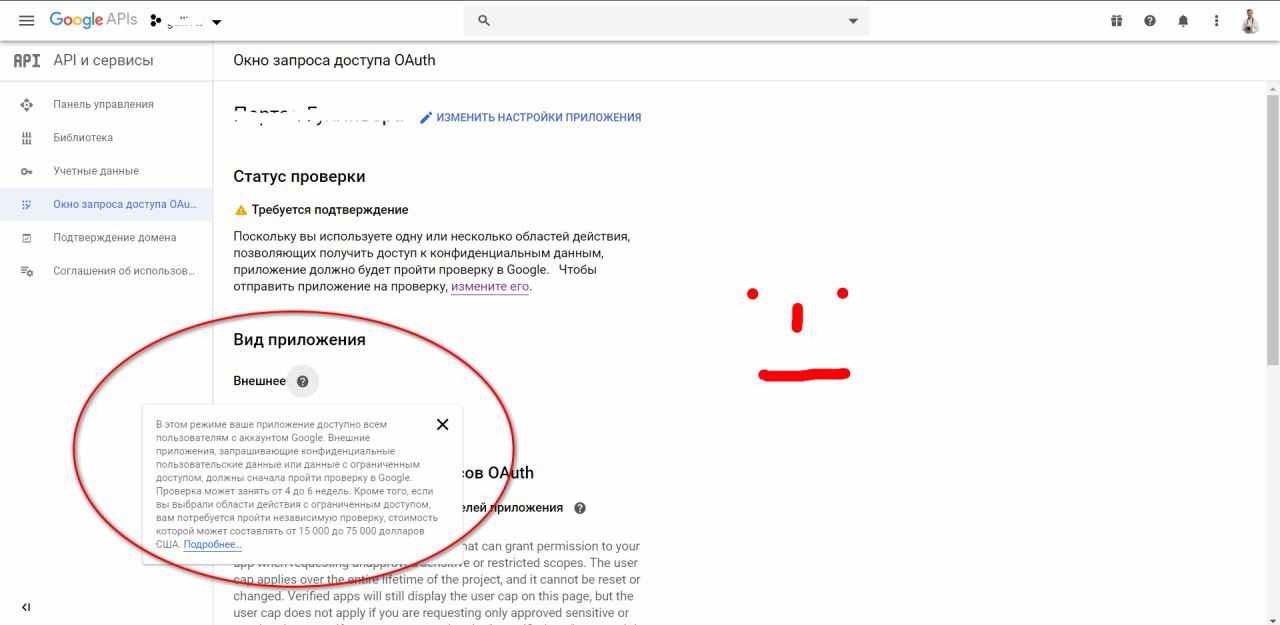Screen dimensions: 1280x625
Task: Click the Библиотека library icon
Action: (27, 138)
